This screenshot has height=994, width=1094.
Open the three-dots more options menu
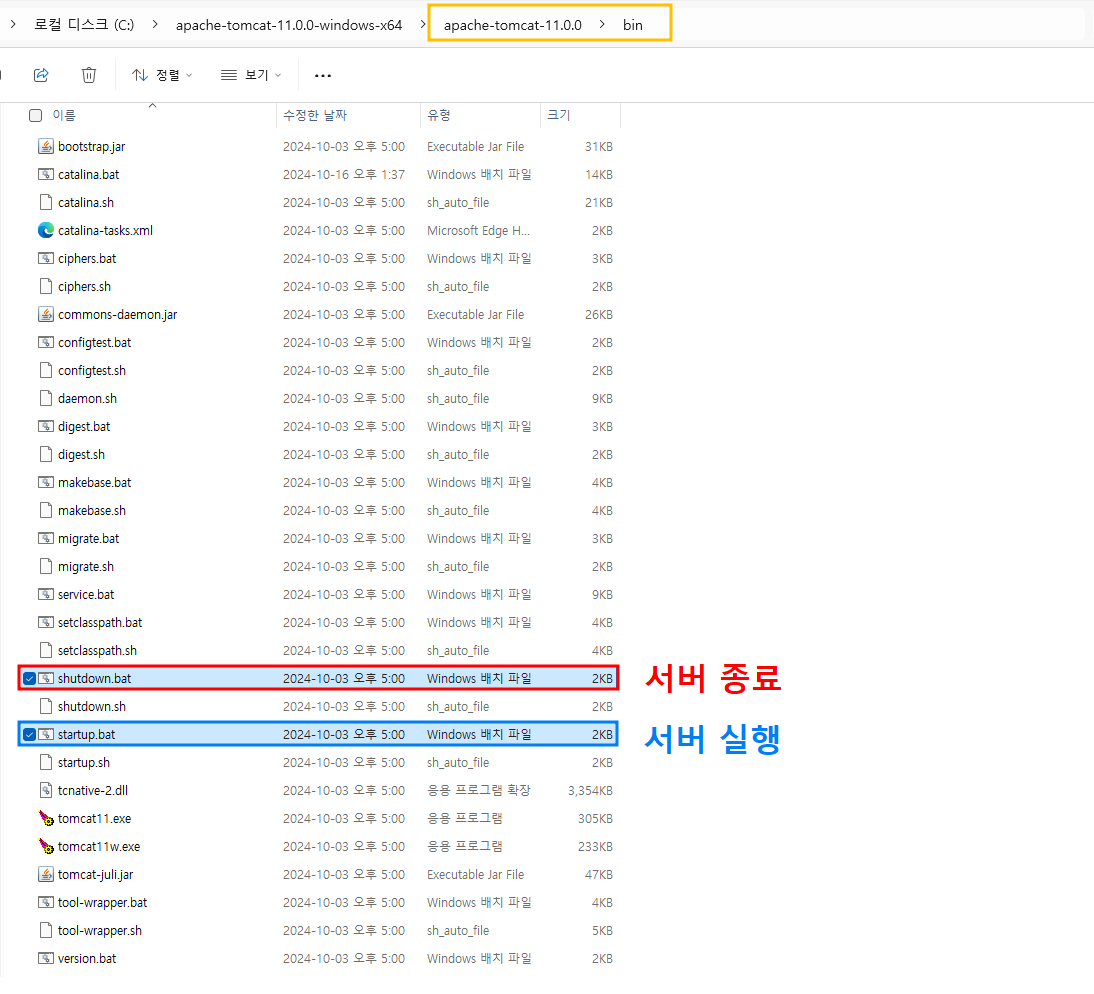[322, 75]
